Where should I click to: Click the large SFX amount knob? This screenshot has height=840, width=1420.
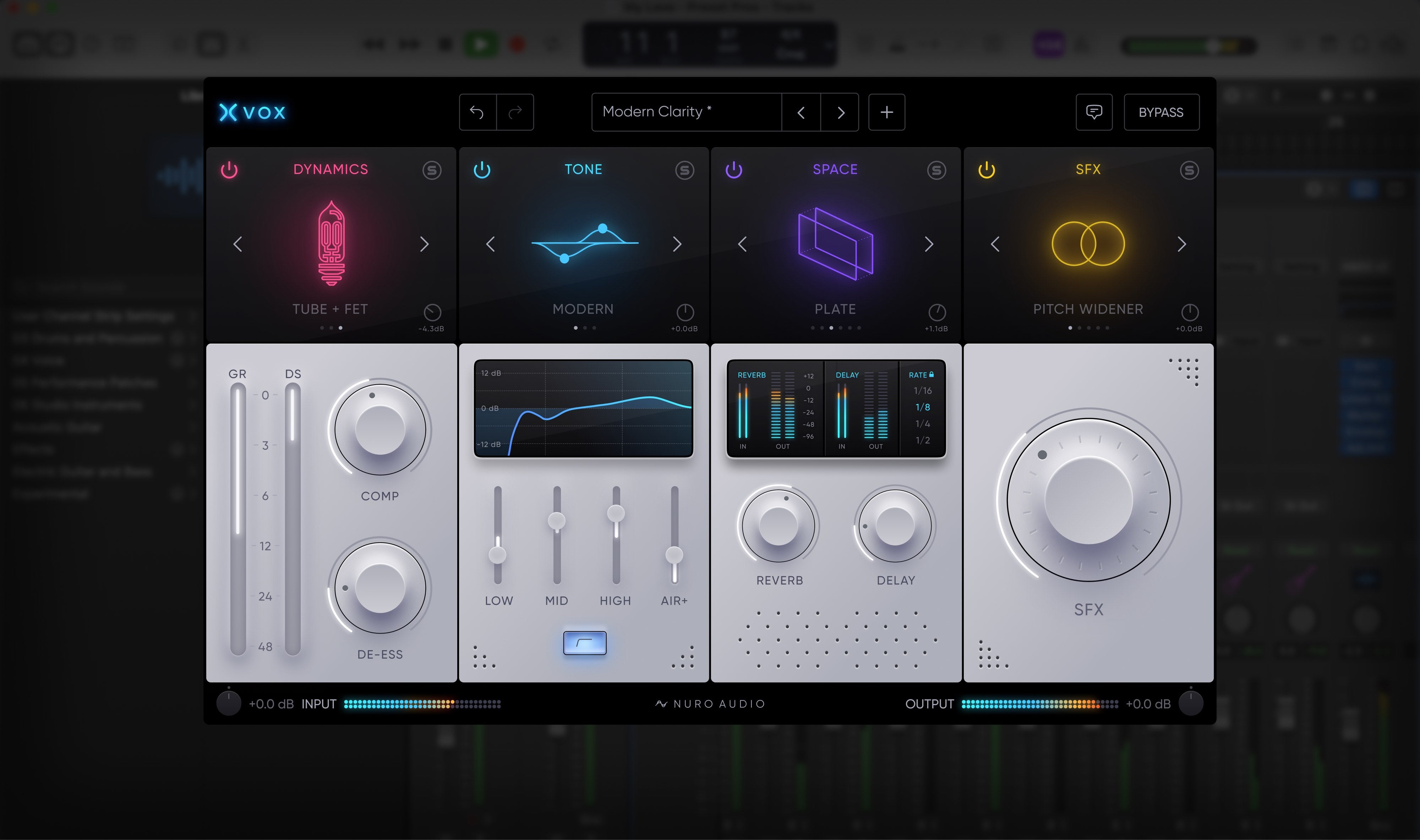pos(1088,500)
